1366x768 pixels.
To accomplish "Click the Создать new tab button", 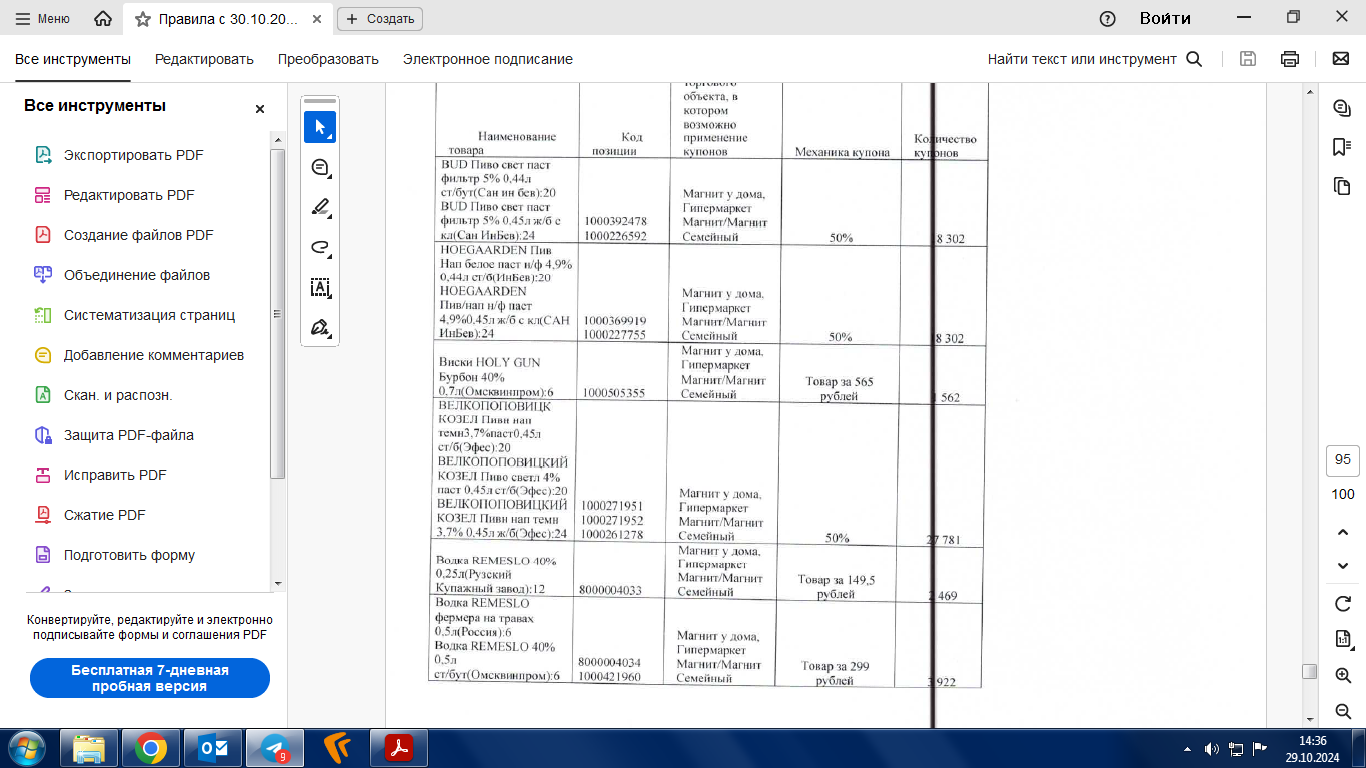I will click(x=380, y=18).
